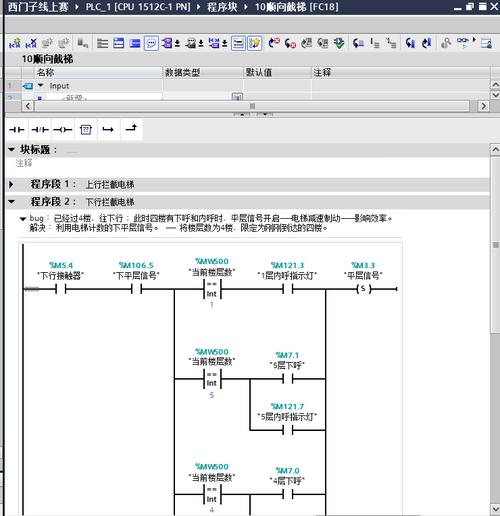Click editor vertical scroll up arrow

coord(495,150)
